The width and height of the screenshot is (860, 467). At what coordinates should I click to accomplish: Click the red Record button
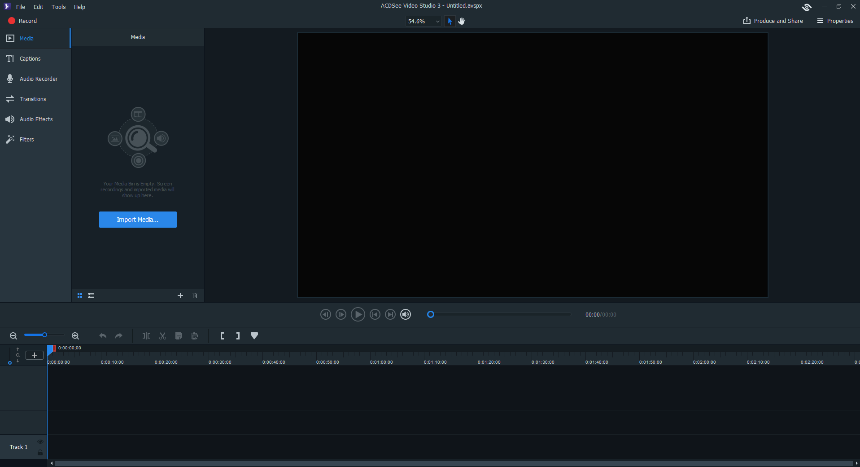(x=22, y=21)
